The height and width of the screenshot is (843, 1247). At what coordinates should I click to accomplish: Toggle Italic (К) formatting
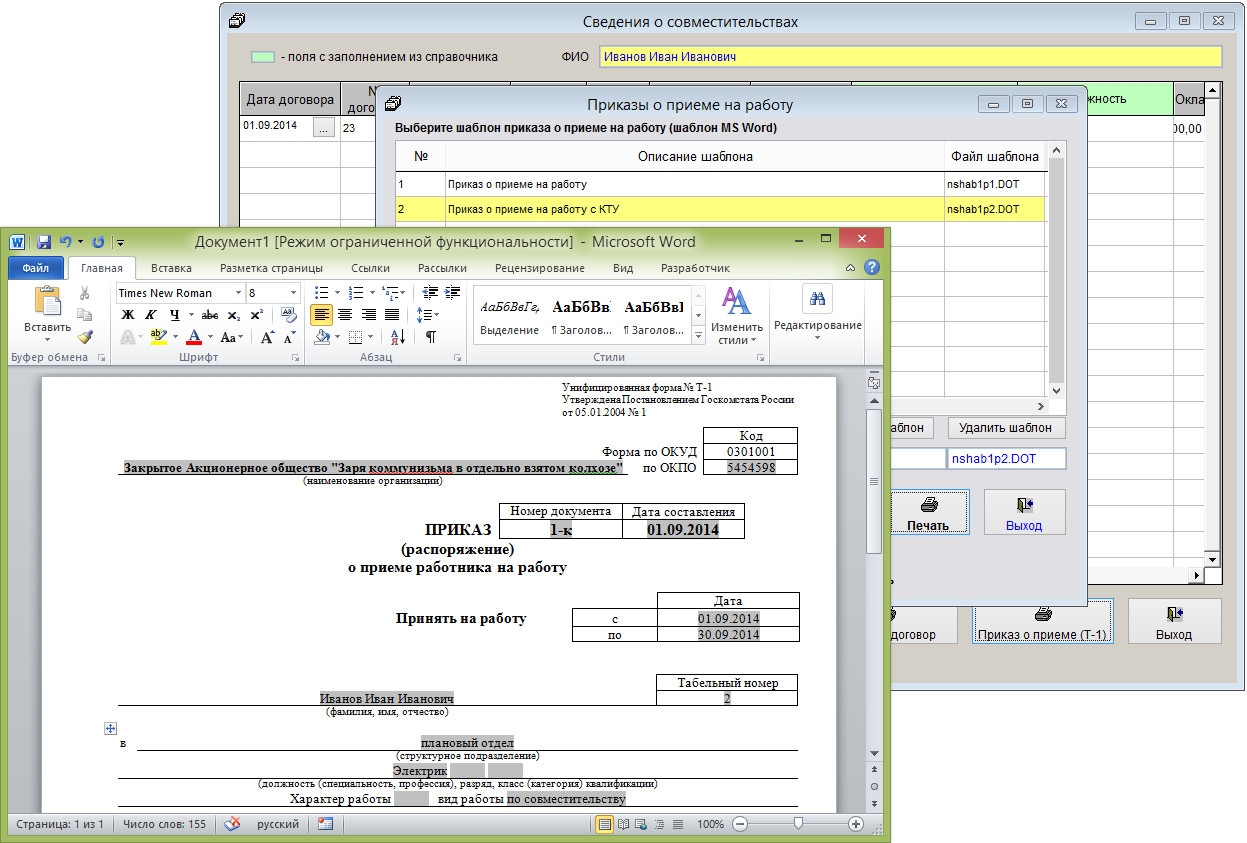point(149,315)
